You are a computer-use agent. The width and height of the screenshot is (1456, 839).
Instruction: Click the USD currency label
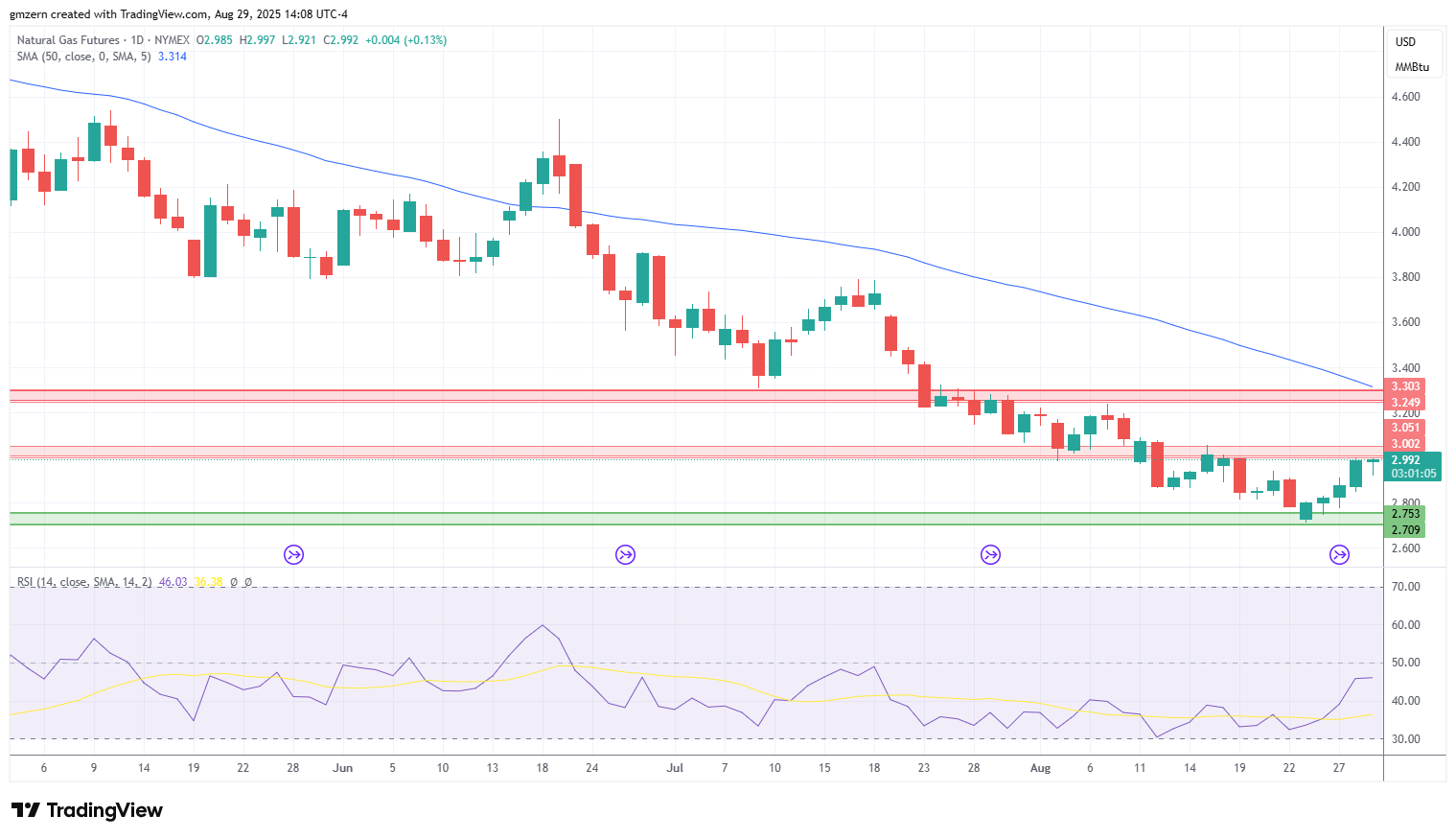(1405, 42)
